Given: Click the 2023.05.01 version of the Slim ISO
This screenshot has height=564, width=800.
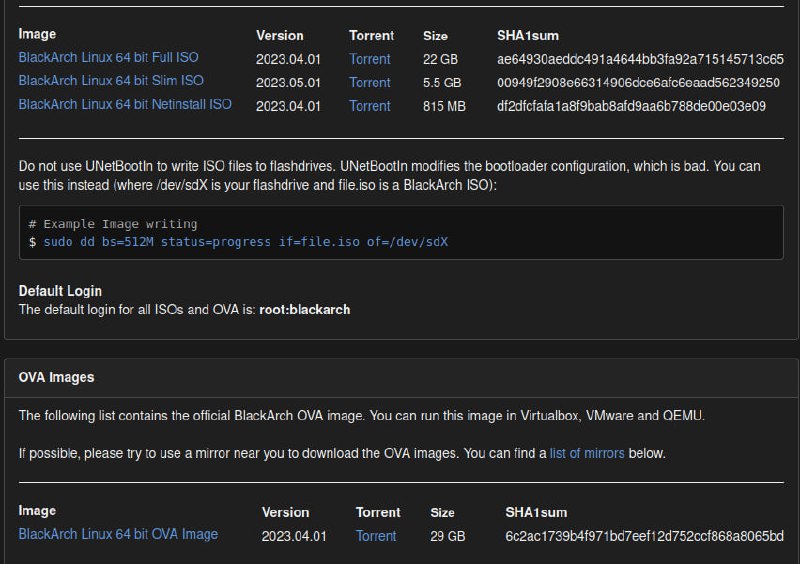Looking at the screenshot, I should tap(288, 83).
